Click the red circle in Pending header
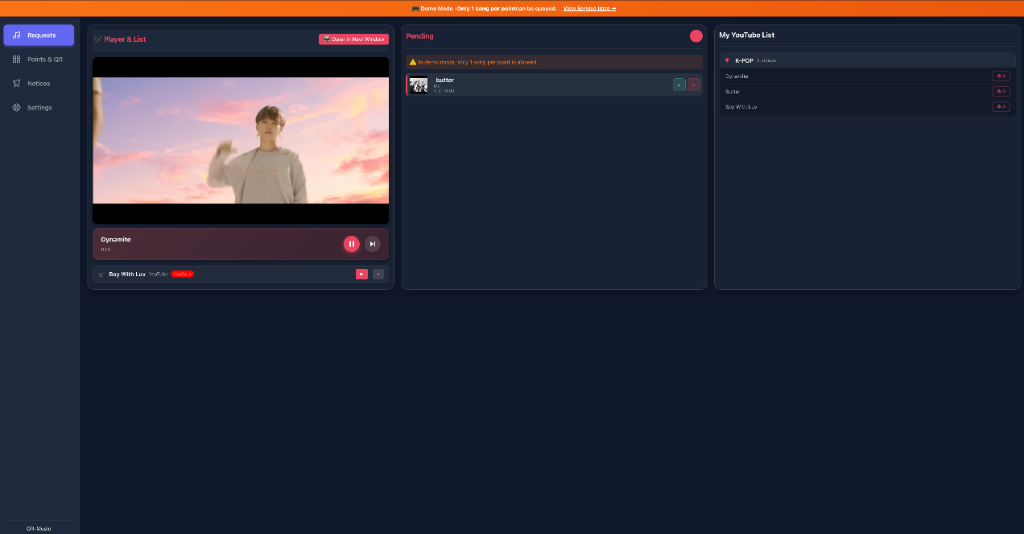Image resolution: width=1024 pixels, height=534 pixels. 696,36
